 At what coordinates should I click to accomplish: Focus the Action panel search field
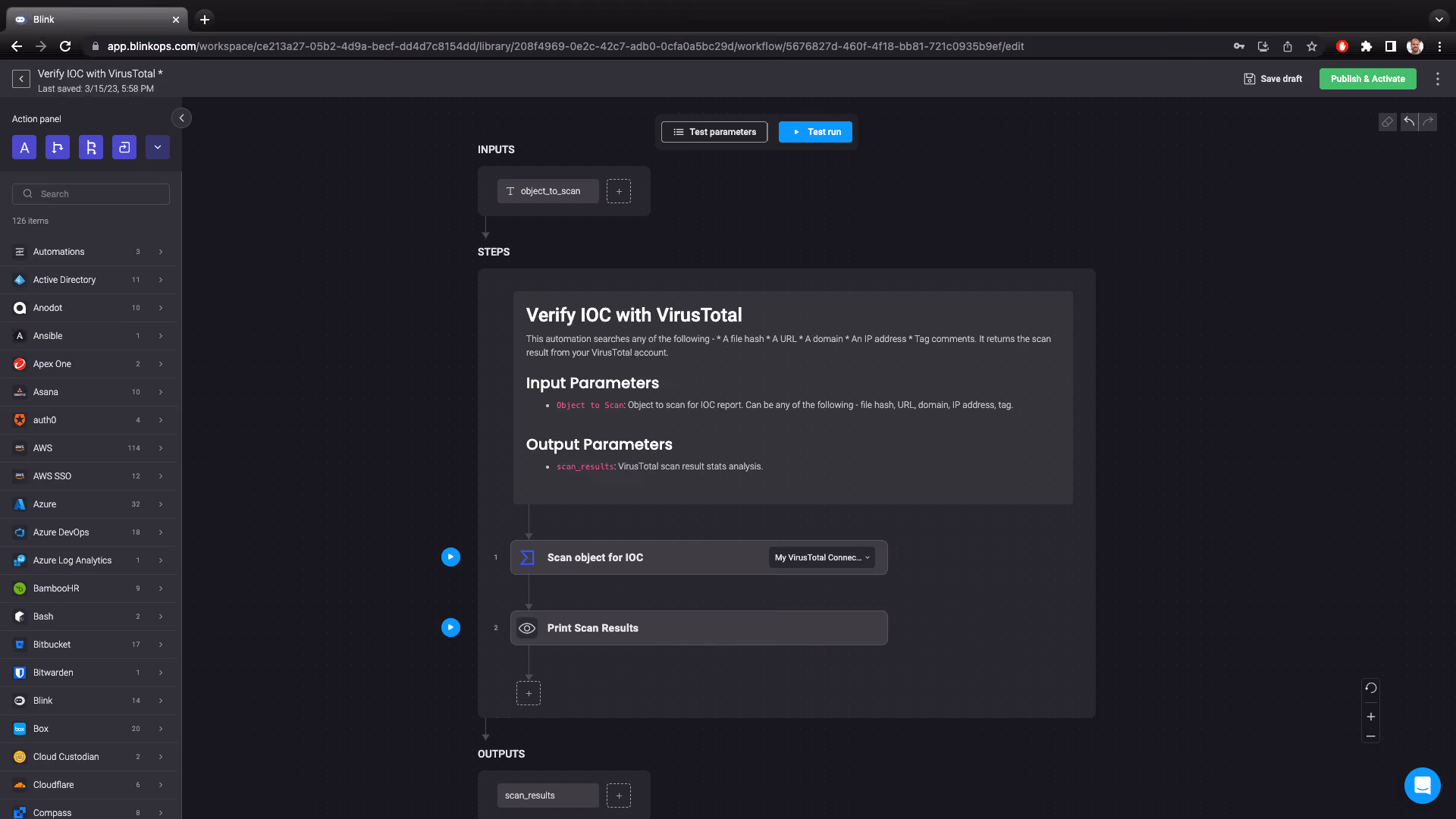point(91,194)
